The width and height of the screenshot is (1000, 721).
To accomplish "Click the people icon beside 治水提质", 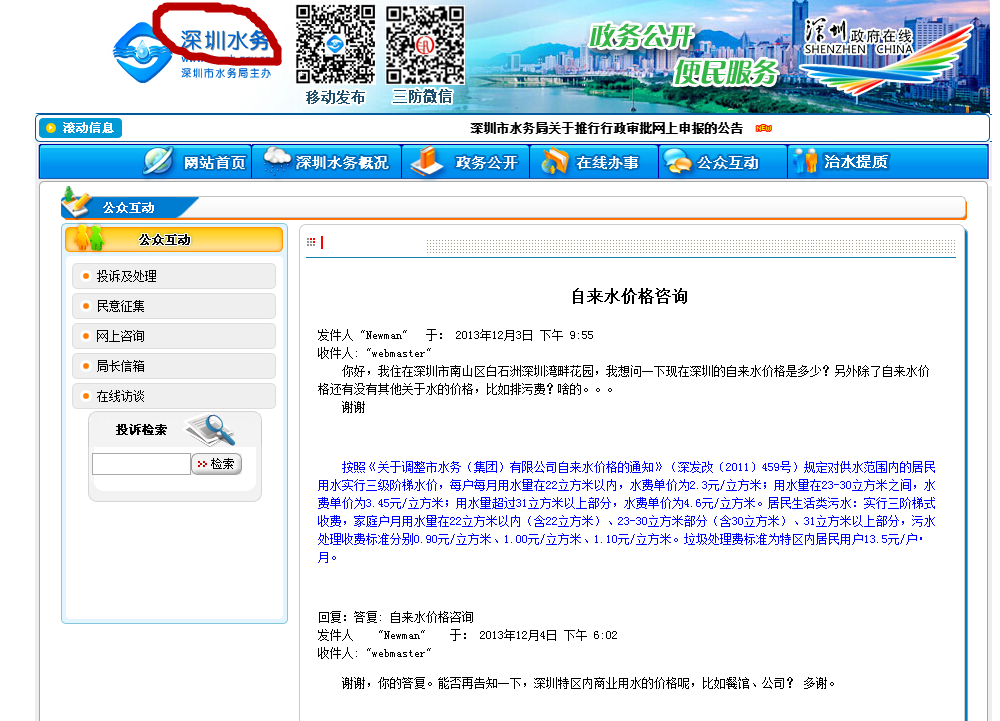I will pos(805,162).
